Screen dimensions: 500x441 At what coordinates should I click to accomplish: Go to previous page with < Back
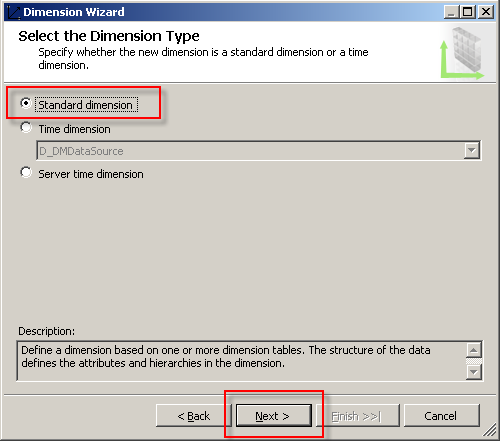point(193,416)
